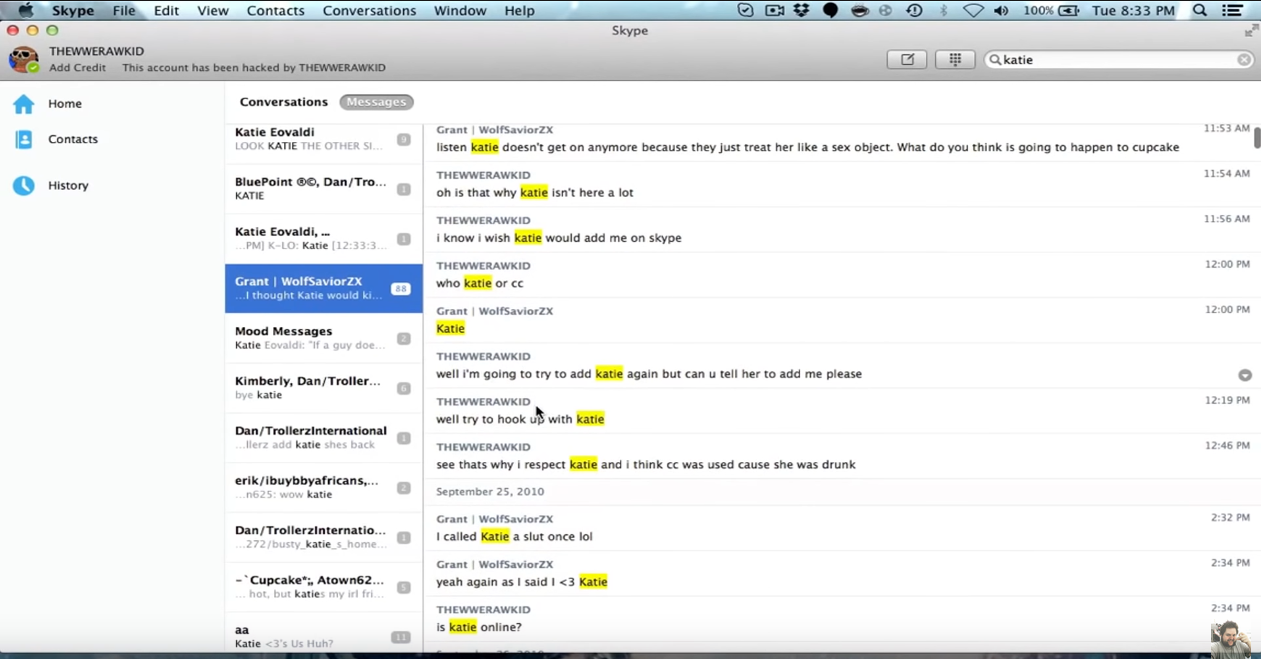This screenshot has height=659, width=1261.
Task: Click the battery status icon
Action: (x=1069, y=10)
